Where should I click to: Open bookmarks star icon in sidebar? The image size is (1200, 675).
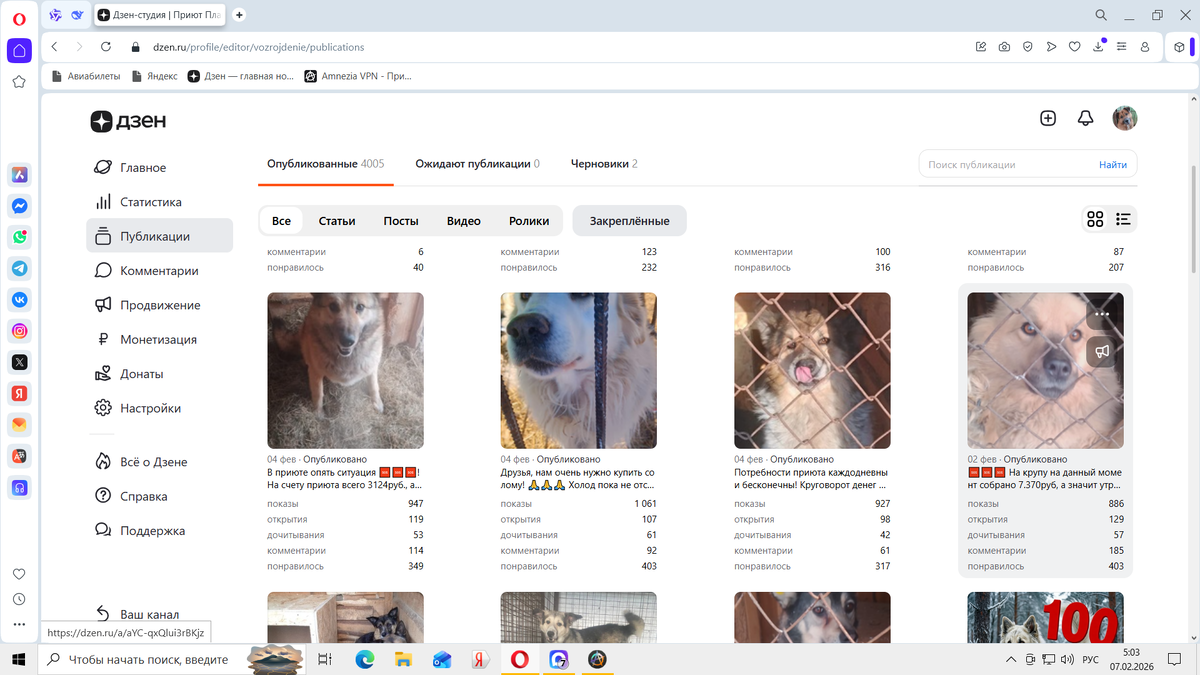point(19,82)
